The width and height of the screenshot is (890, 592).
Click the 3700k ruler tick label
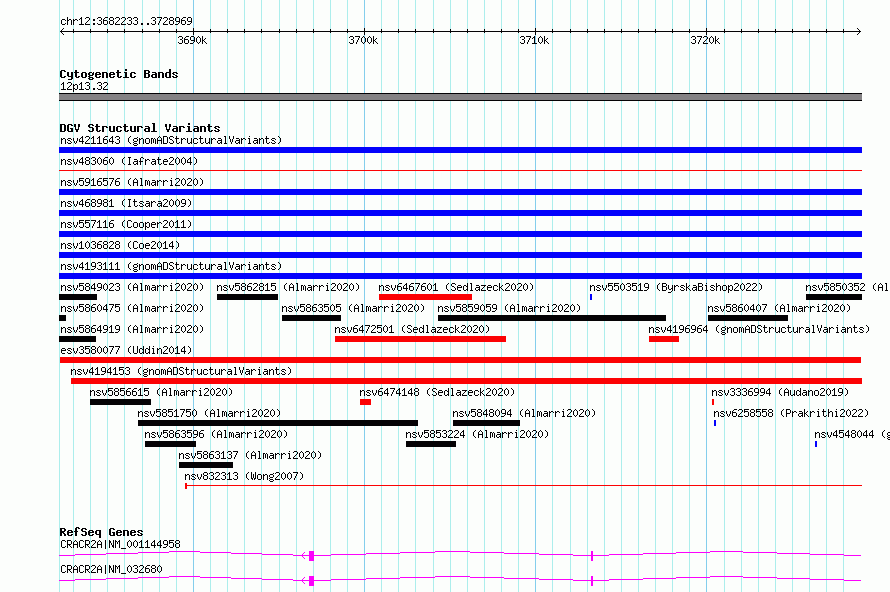click(363, 40)
